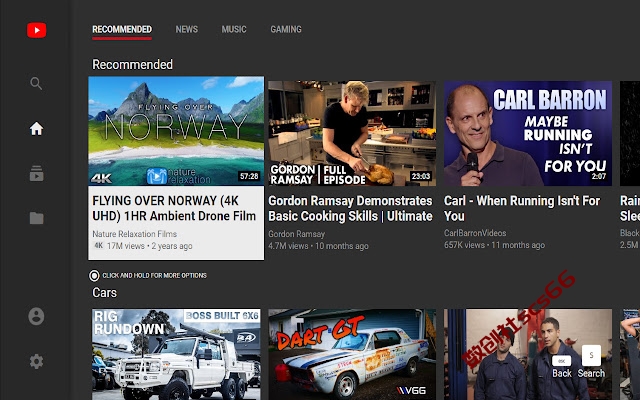This screenshot has height=400, width=640.
Task: Open the Gordon Ramsay Full Episode thumbnail
Action: click(352, 133)
